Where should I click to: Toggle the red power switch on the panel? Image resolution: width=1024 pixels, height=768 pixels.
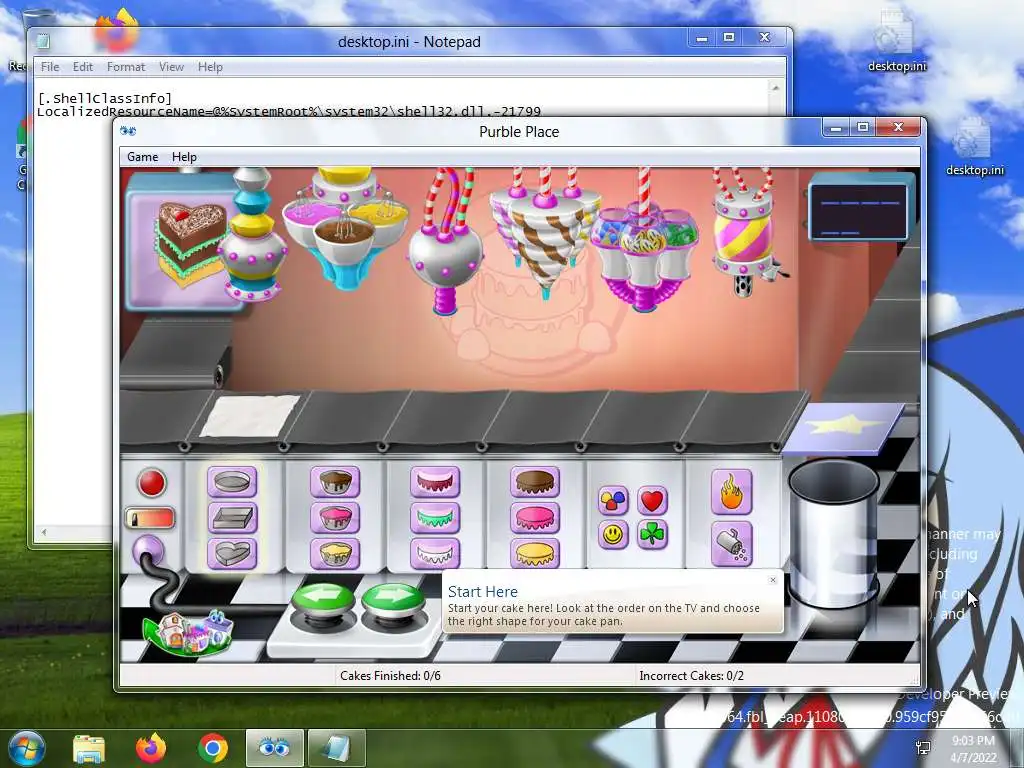coord(150,519)
